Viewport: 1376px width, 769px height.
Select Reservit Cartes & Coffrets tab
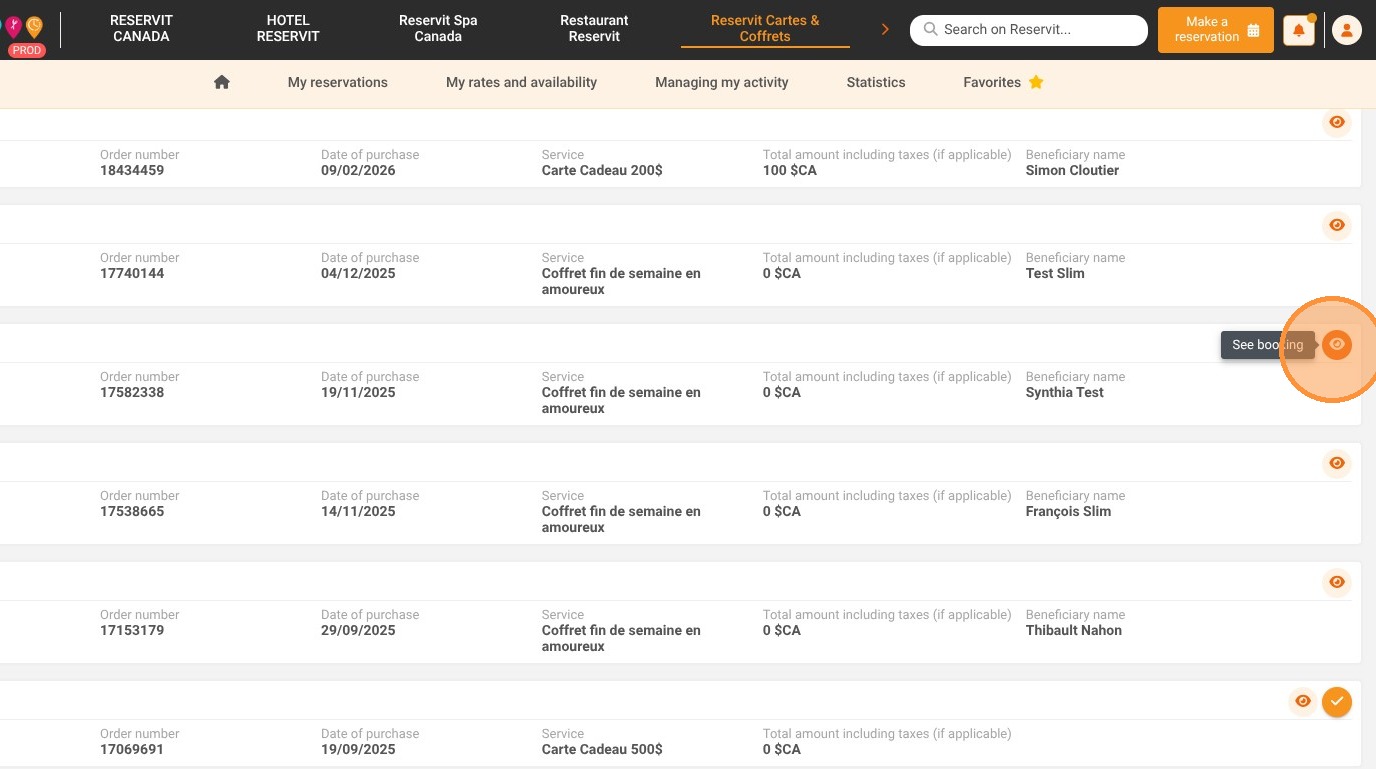pos(765,28)
